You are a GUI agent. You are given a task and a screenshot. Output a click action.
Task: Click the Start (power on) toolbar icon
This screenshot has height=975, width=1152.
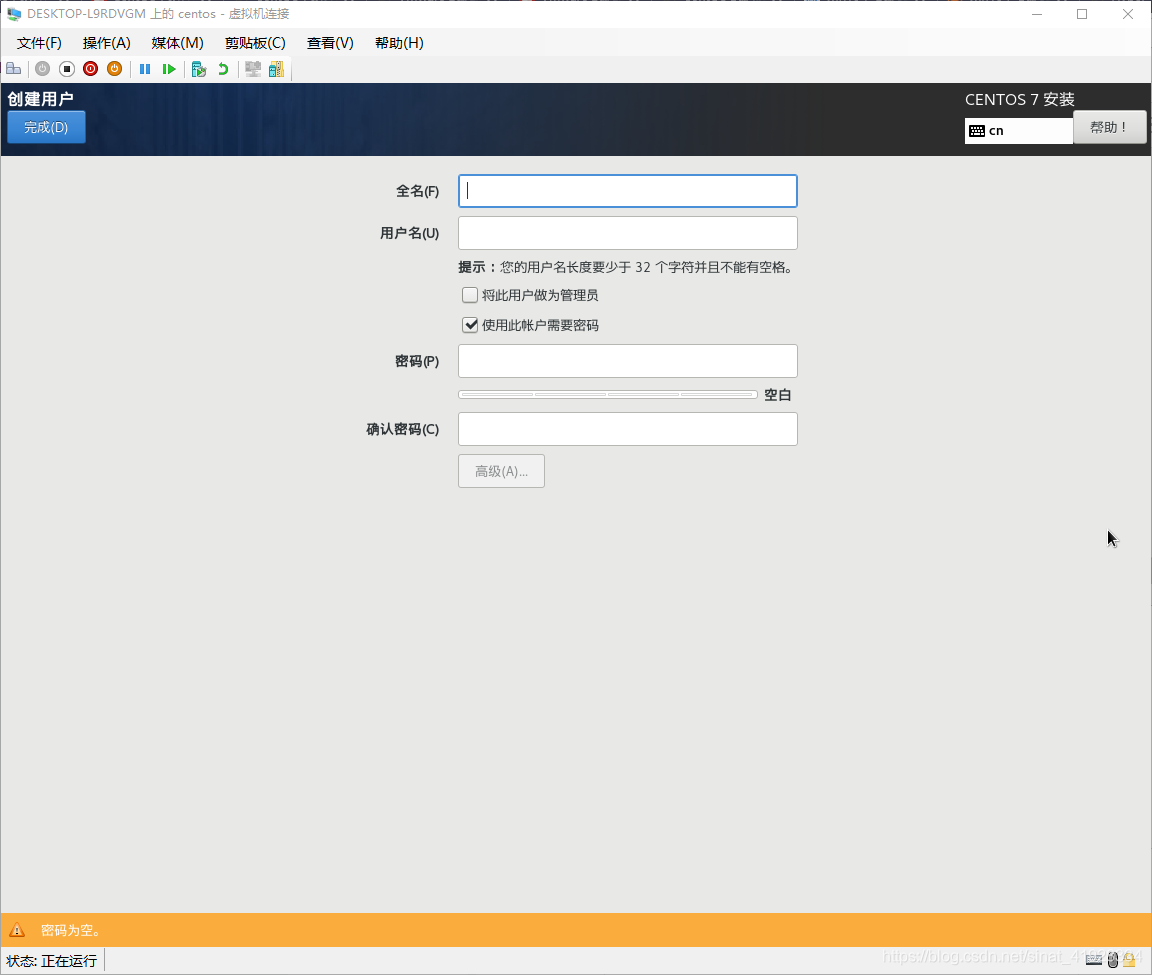click(43, 69)
